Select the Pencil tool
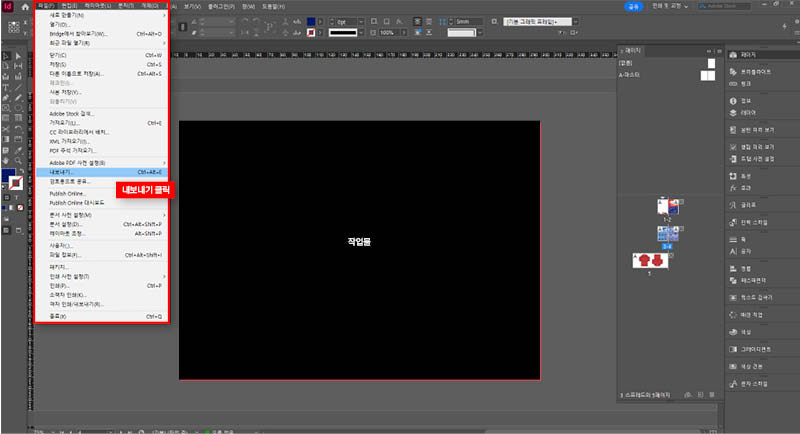The image size is (800, 434). [x=18, y=97]
